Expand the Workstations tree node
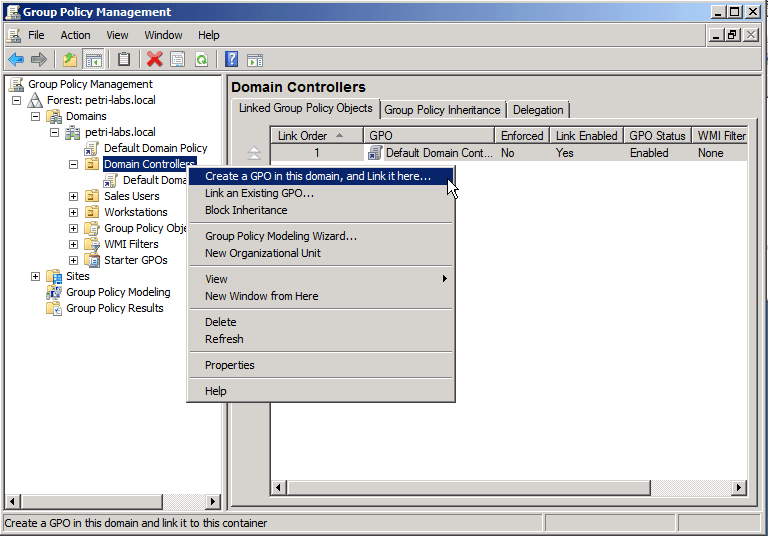Viewport: 768px width, 536px height. click(73, 212)
